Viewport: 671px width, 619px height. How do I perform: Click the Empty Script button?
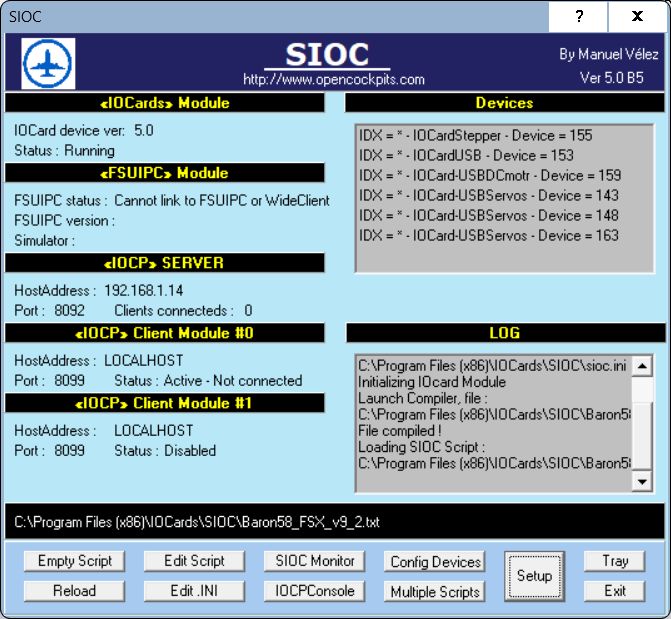(74, 561)
